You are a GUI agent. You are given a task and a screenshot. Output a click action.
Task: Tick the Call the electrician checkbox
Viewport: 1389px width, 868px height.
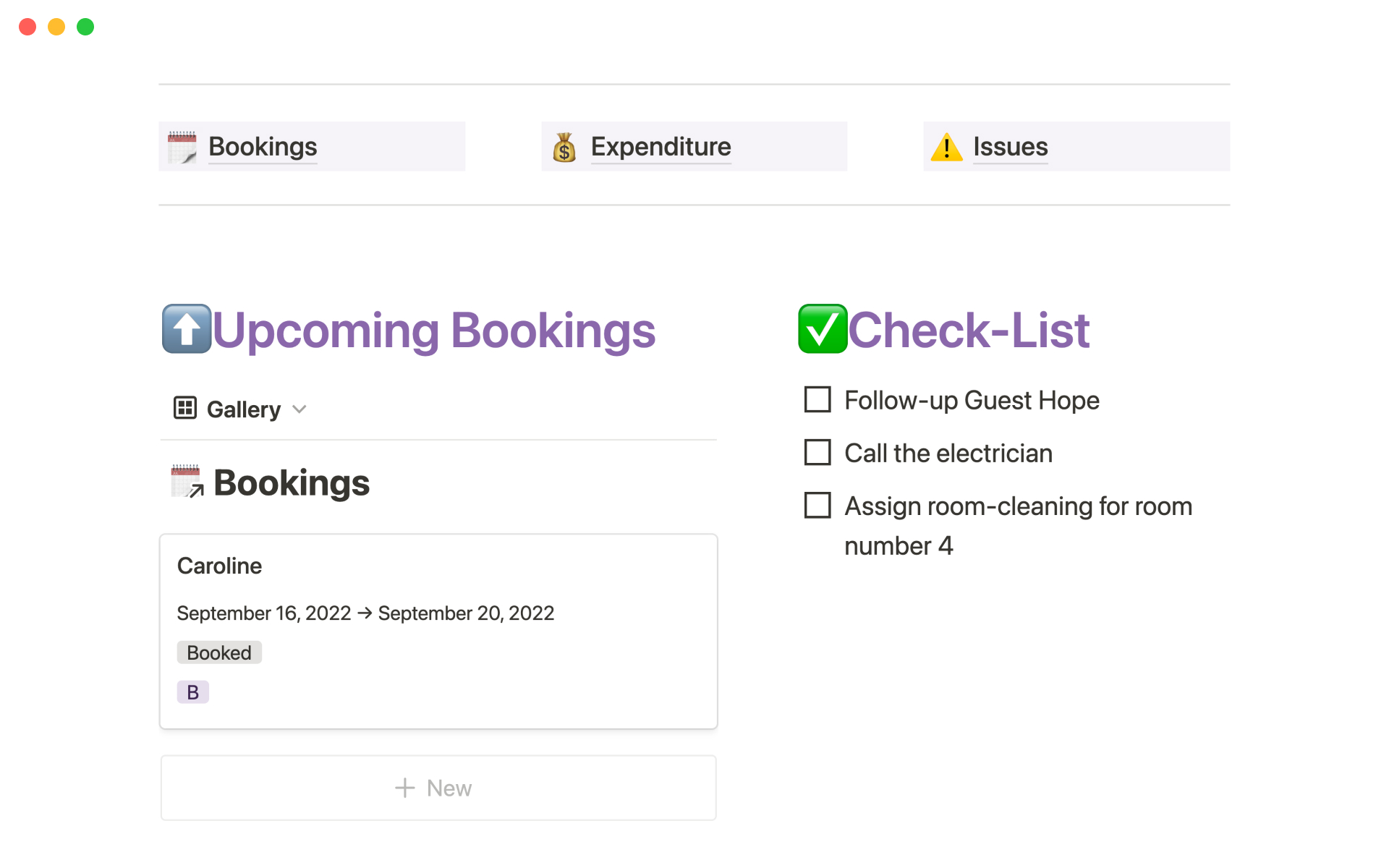point(817,452)
